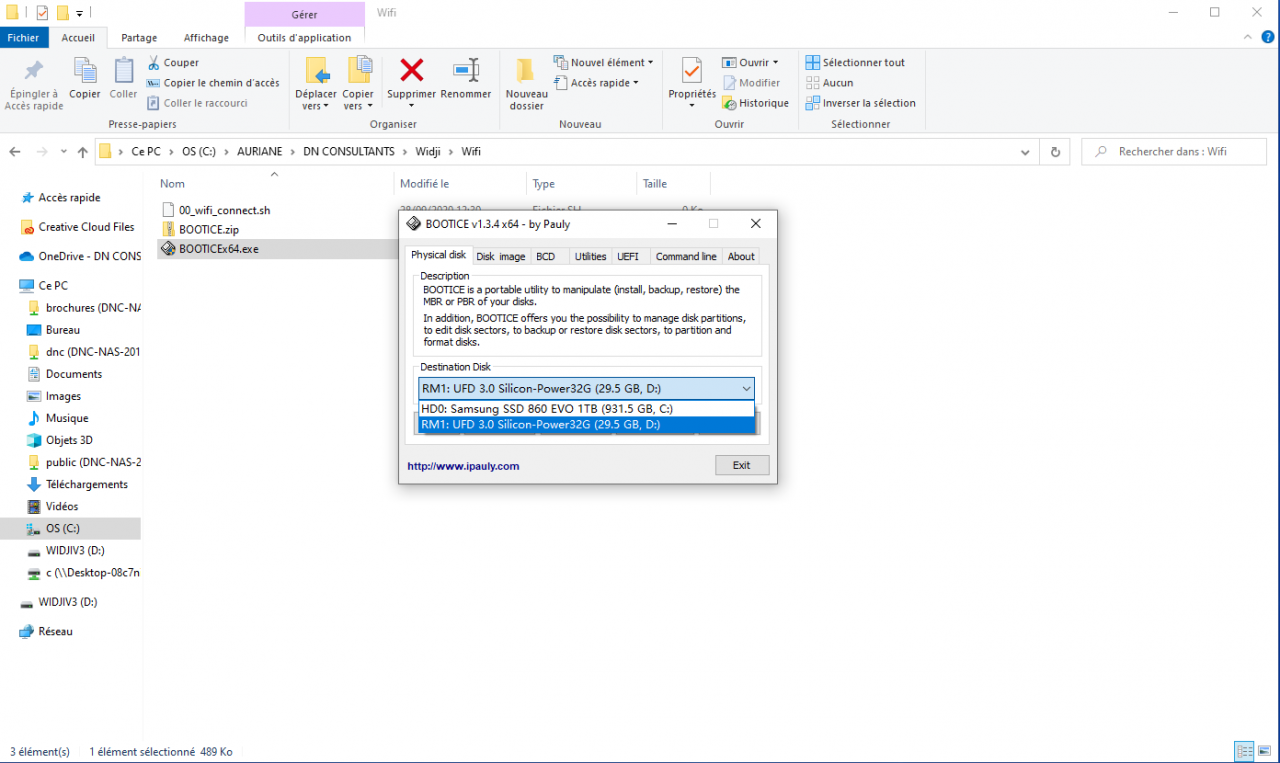
Task: Open http://www.ipauly.com link
Action: pos(463,466)
